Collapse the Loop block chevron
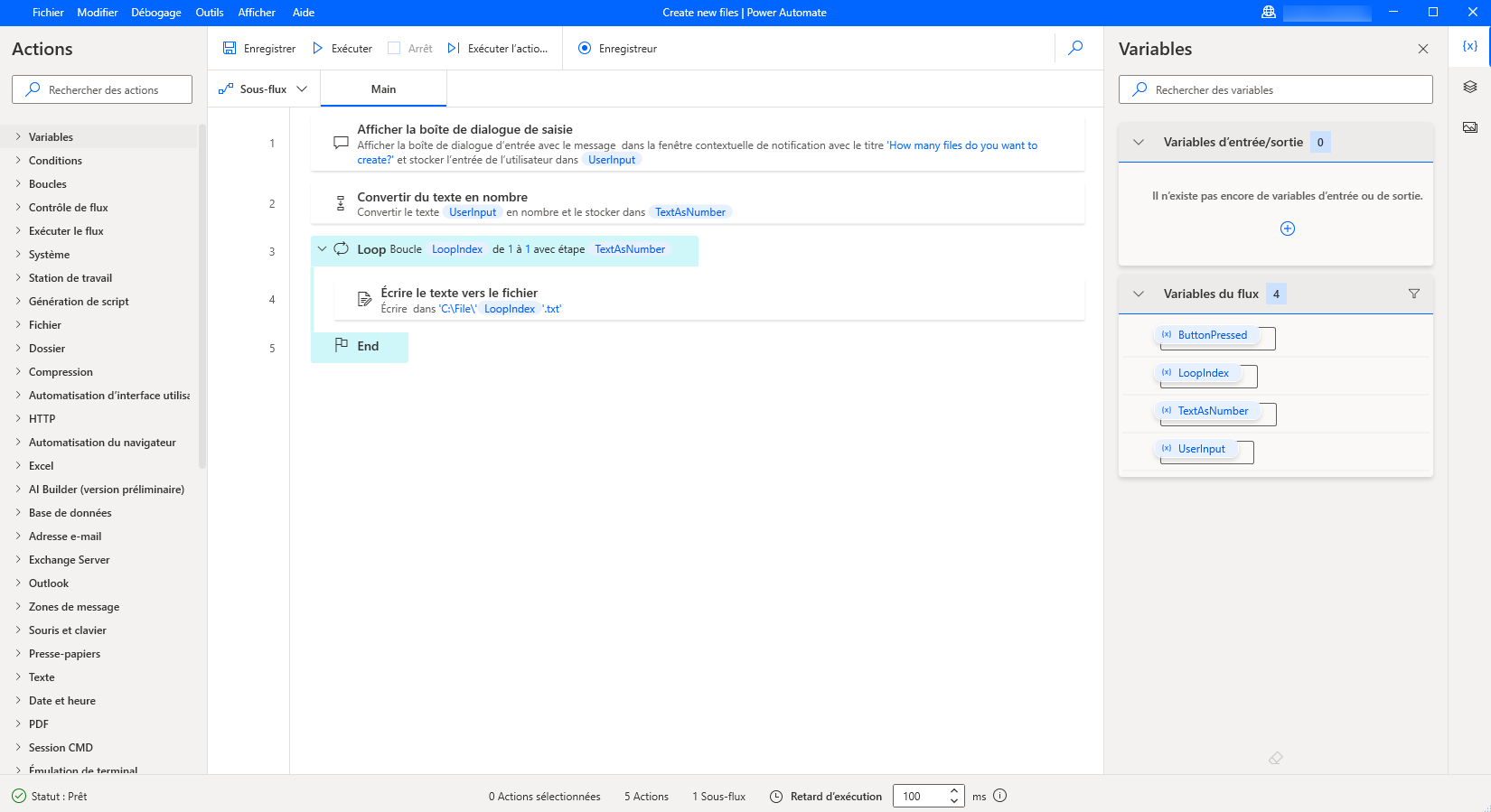Image resolution: width=1491 pixels, height=812 pixels. 322,248
